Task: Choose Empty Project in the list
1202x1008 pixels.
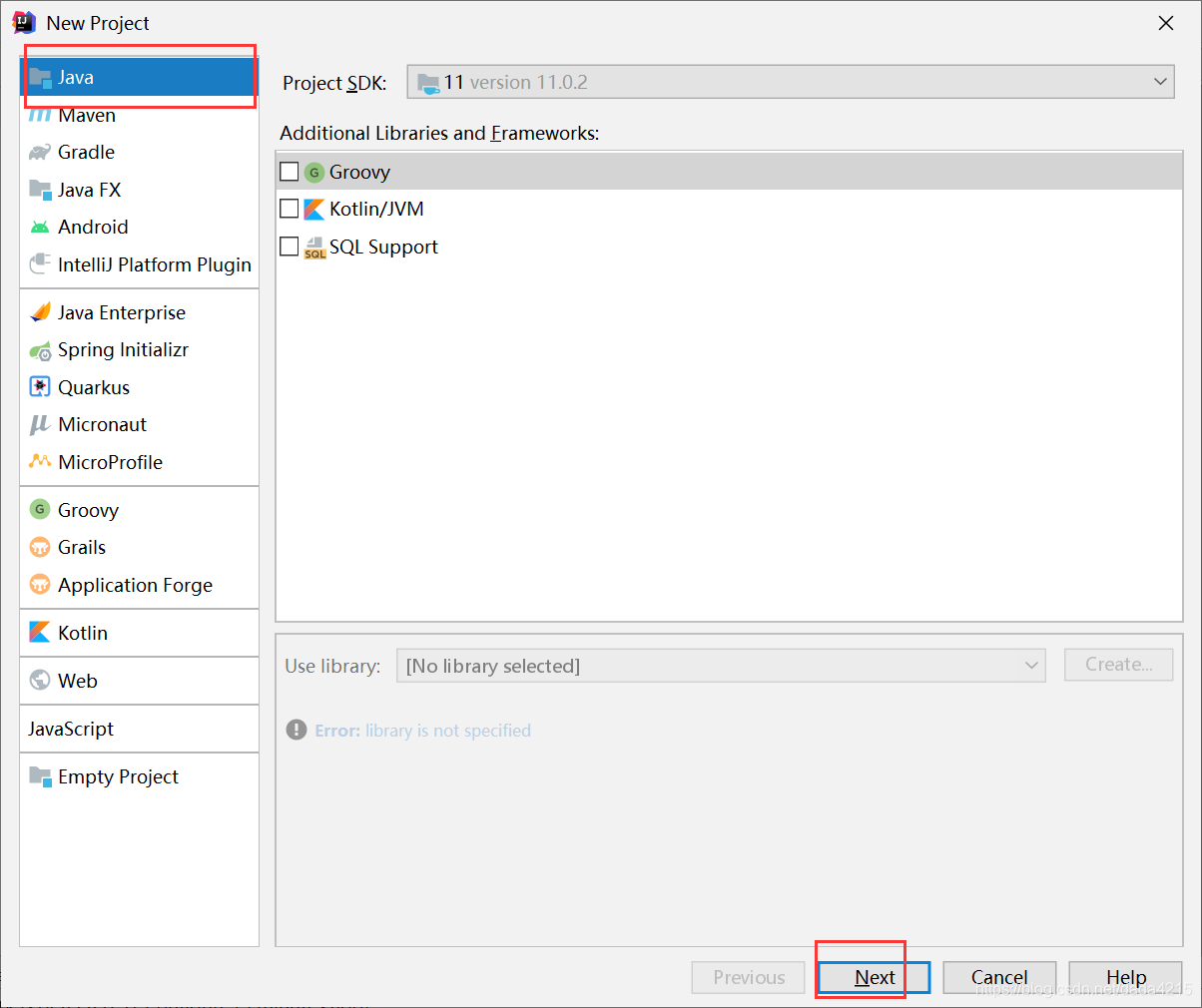Action: pos(139,776)
